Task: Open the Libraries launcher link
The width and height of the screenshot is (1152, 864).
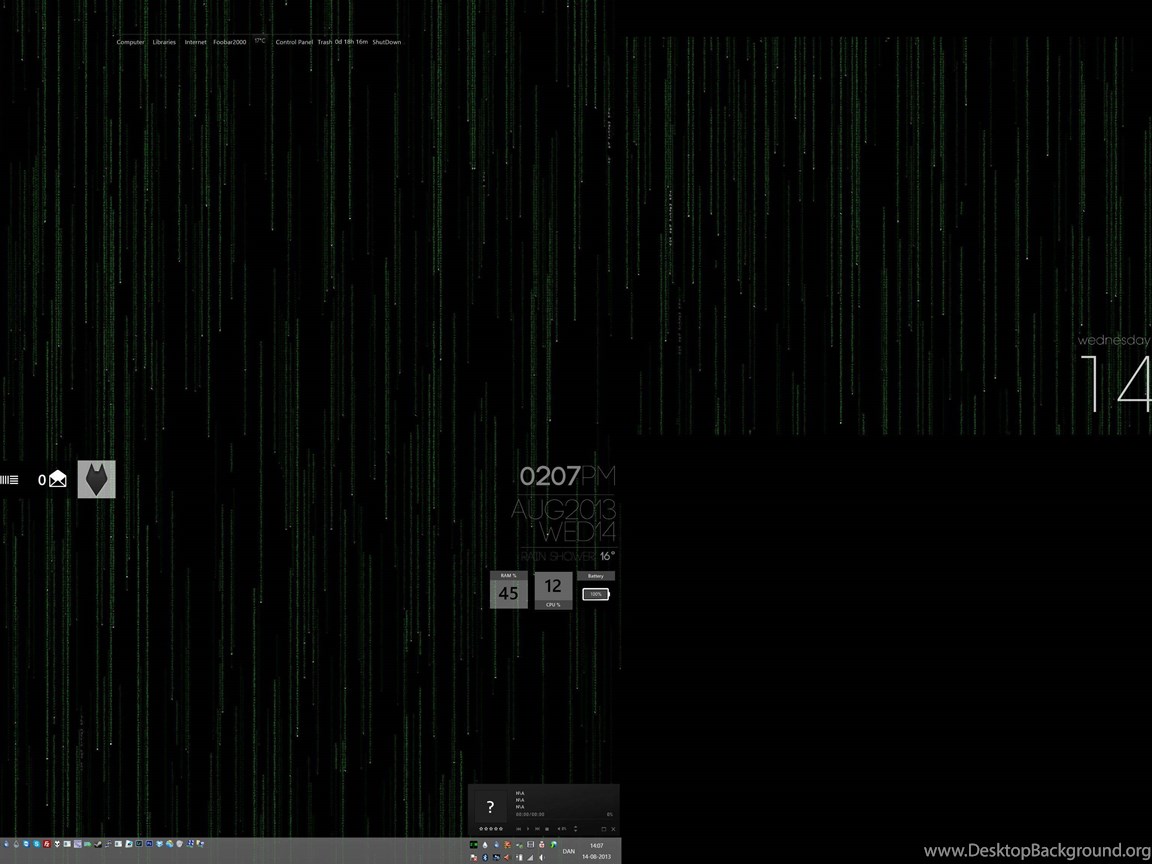Action: click(164, 42)
